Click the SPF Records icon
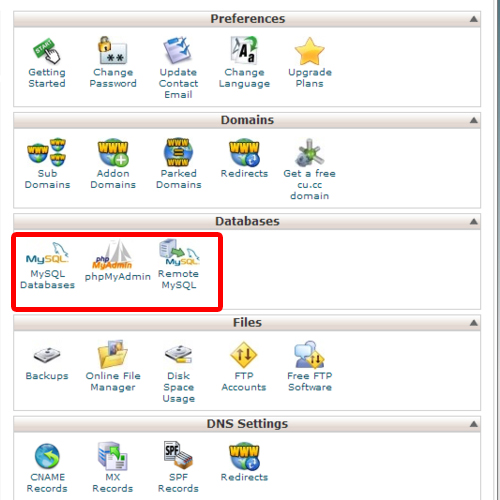The width and height of the screenshot is (500, 500). tap(178, 455)
